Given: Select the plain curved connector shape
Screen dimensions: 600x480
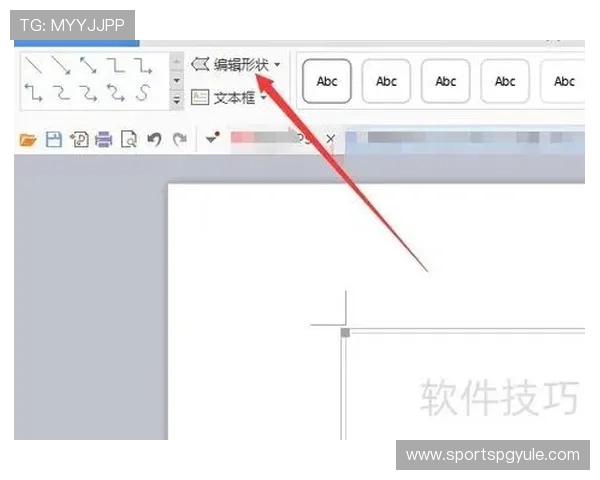Looking at the screenshot, I should (x=61, y=93).
